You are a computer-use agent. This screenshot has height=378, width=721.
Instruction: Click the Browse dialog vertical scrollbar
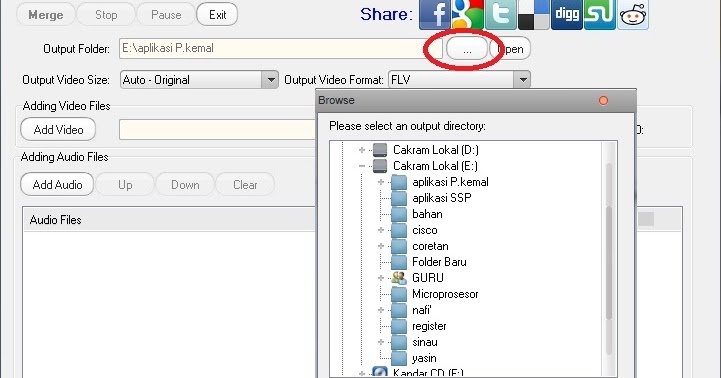point(609,259)
